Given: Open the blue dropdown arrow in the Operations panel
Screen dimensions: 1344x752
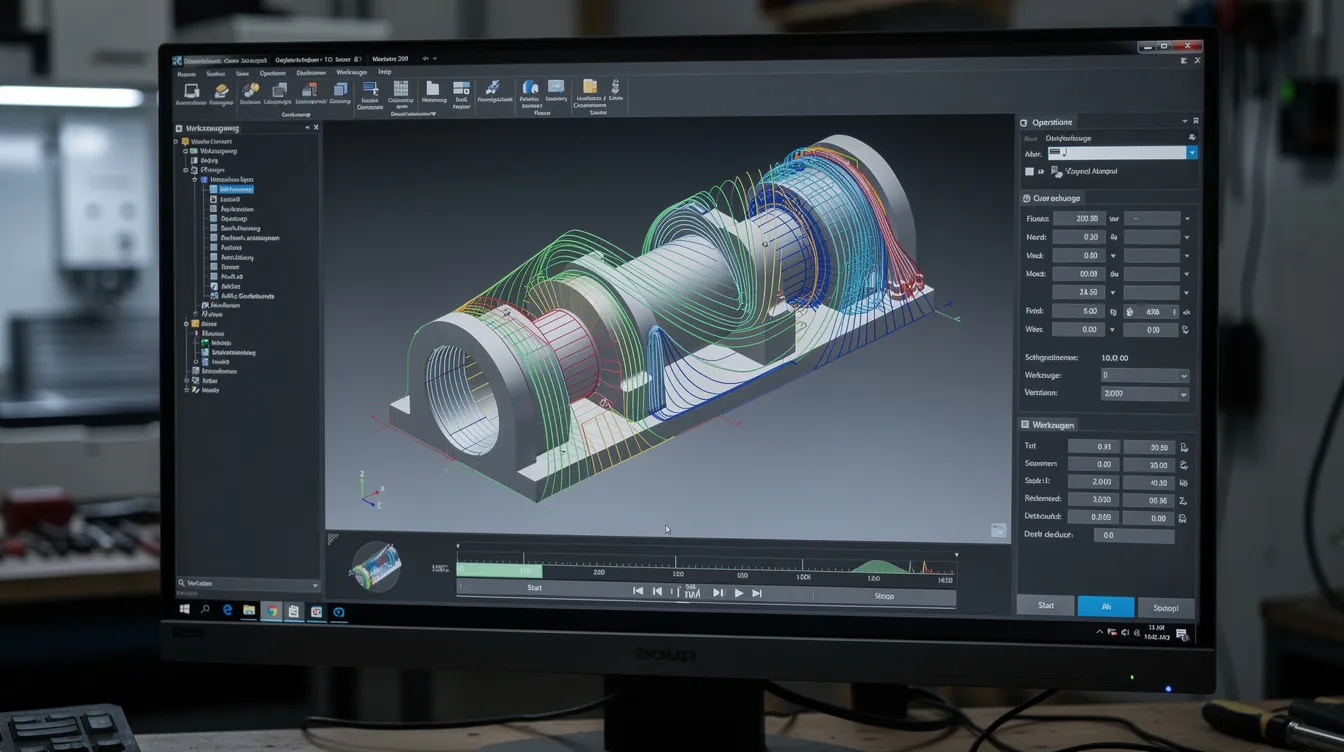Looking at the screenshot, I should 1191,153.
